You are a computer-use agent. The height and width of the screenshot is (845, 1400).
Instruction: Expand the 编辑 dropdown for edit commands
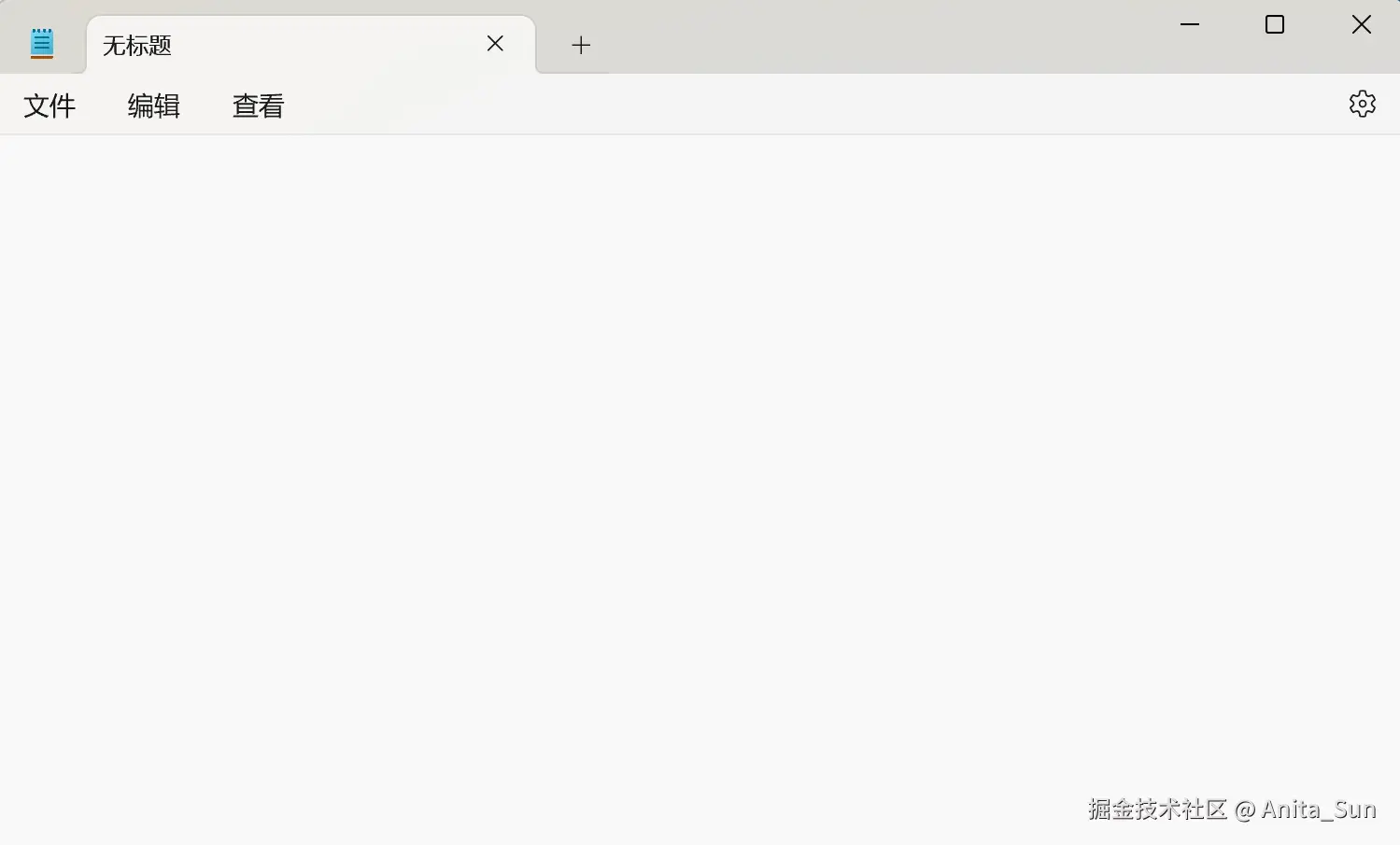pos(154,106)
